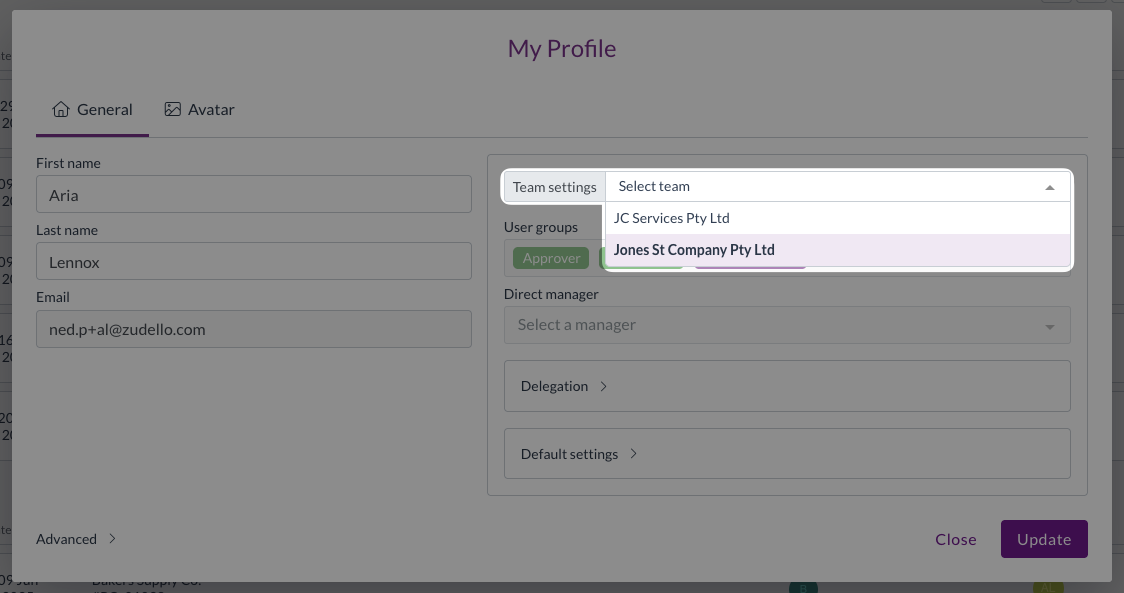This screenshot has height=593, width=1124.
Task: Collapse the Select team dropdown caret
Action: pyautogui.click(x=1049, y=187)
